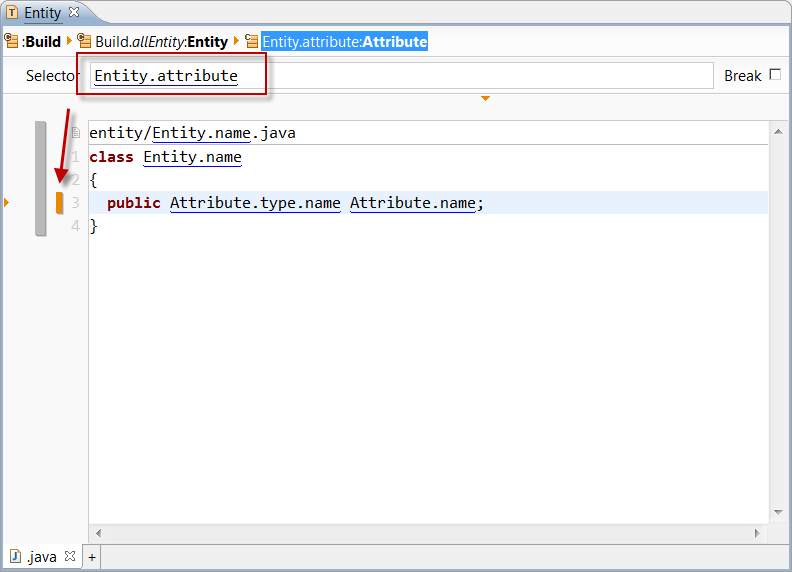This screenshot has width=792, height=572.
Task: Click the orange block marker at line 3
Action: pos(59,203)
